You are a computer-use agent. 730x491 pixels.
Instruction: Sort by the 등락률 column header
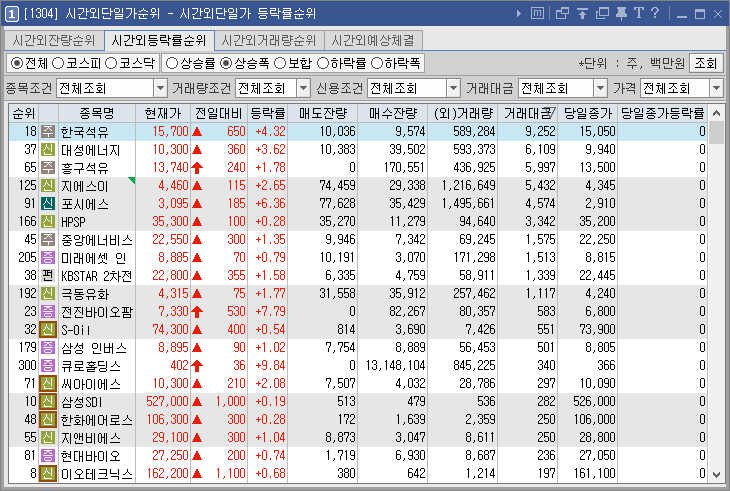pos(267,114)
